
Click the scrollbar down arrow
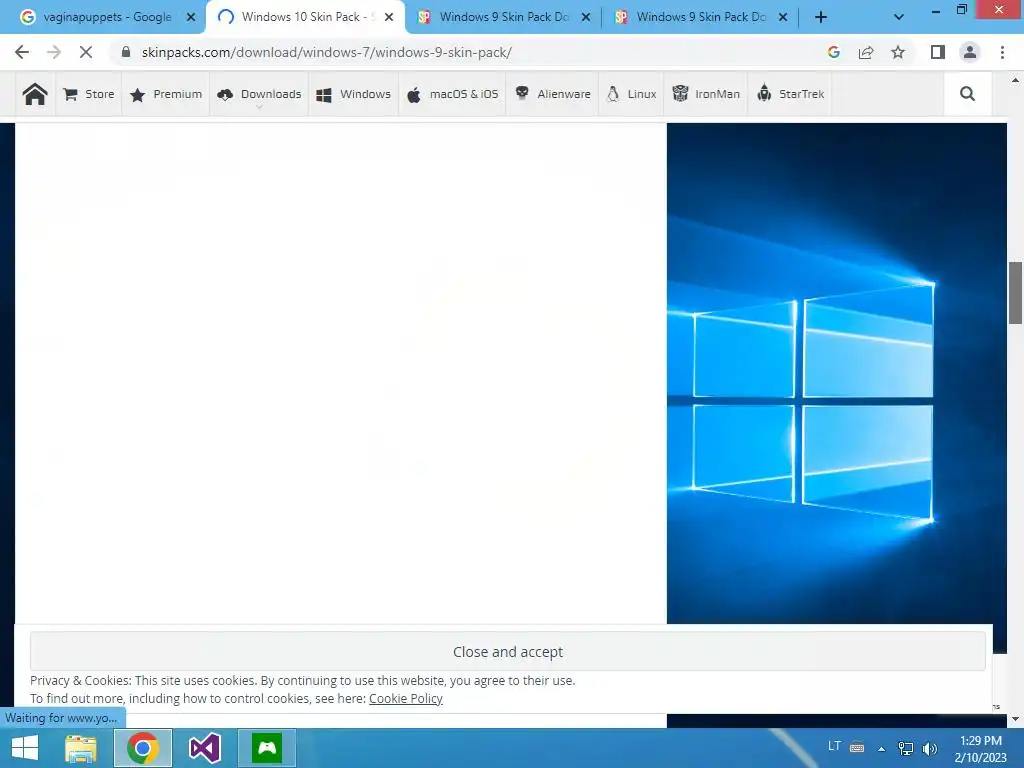tap(1015, 719)
